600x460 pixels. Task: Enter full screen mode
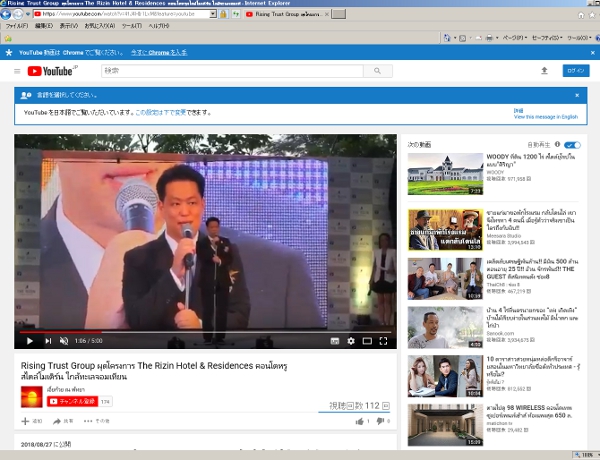[383, 341]
